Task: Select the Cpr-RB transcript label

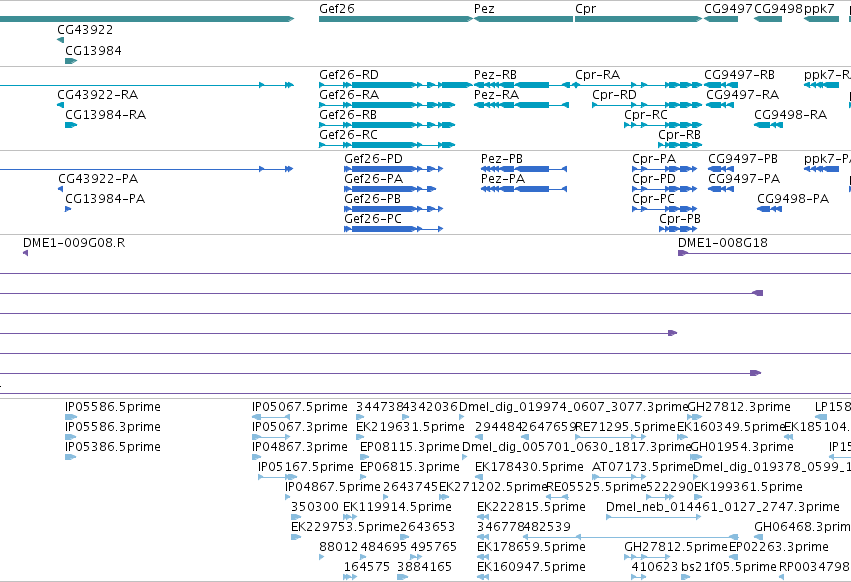Action: (679, 135)
